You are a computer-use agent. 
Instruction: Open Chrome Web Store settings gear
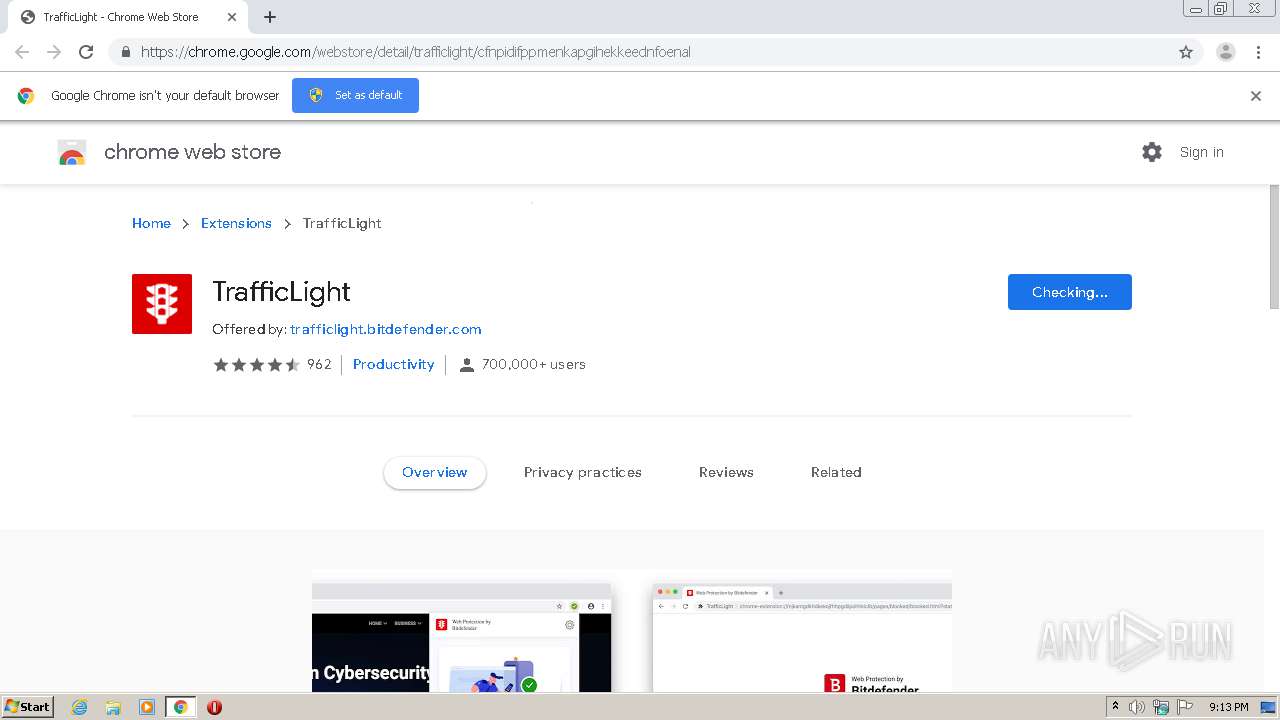point(1152,152)
